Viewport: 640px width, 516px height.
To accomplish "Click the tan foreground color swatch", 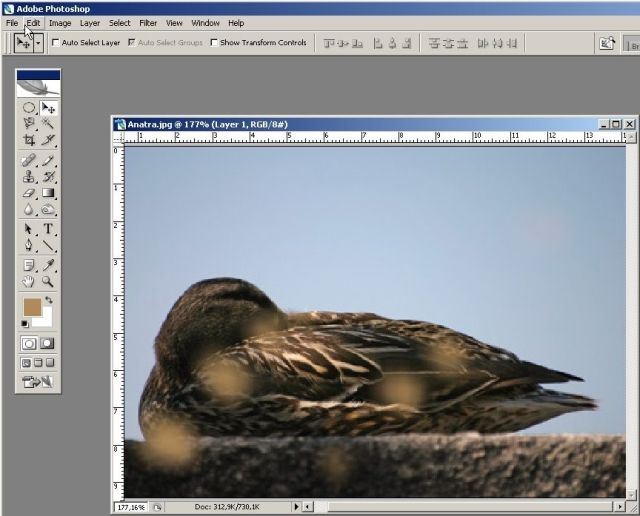I will [33, 307].
